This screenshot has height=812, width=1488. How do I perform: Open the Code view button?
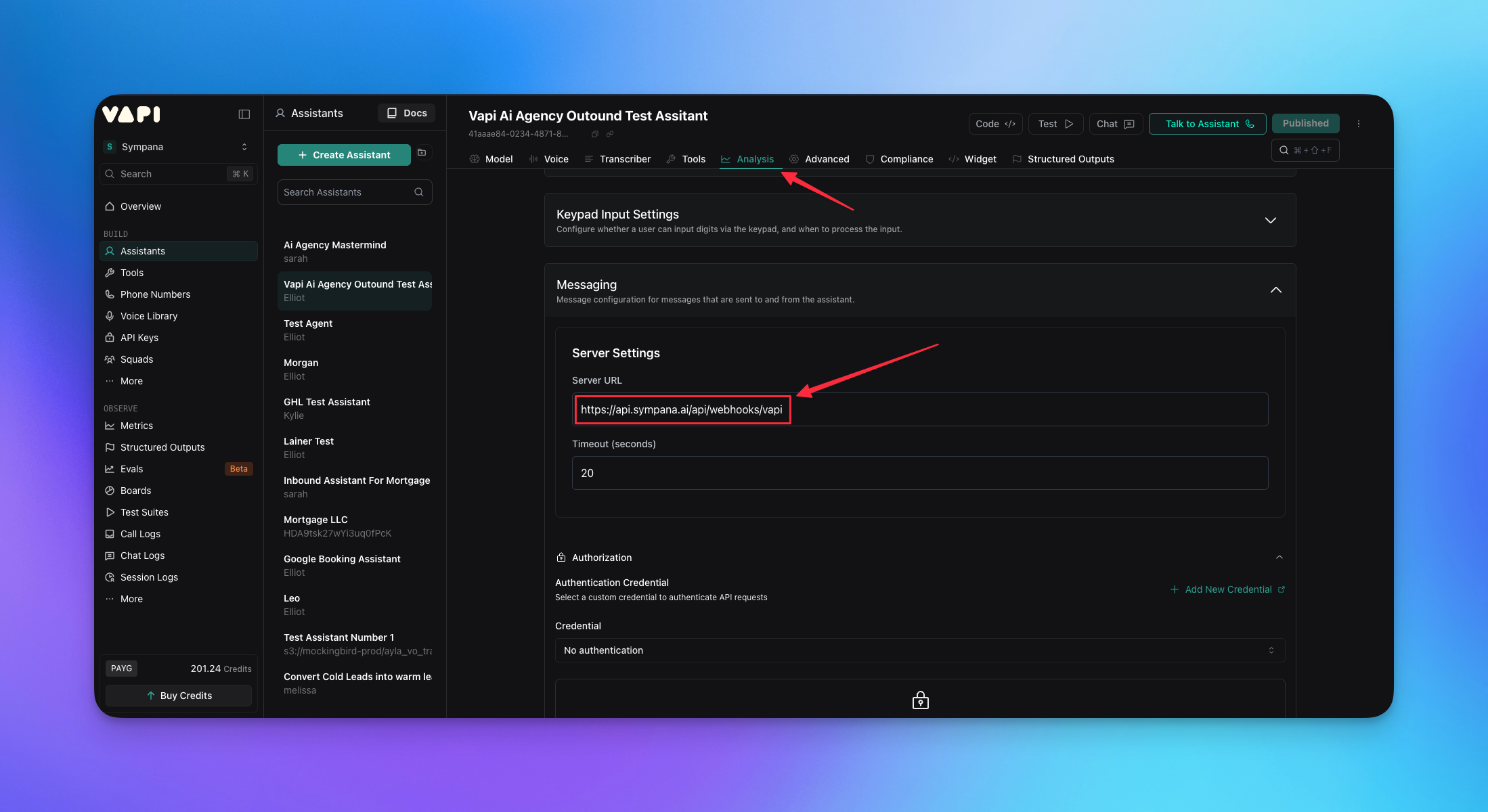995,124
